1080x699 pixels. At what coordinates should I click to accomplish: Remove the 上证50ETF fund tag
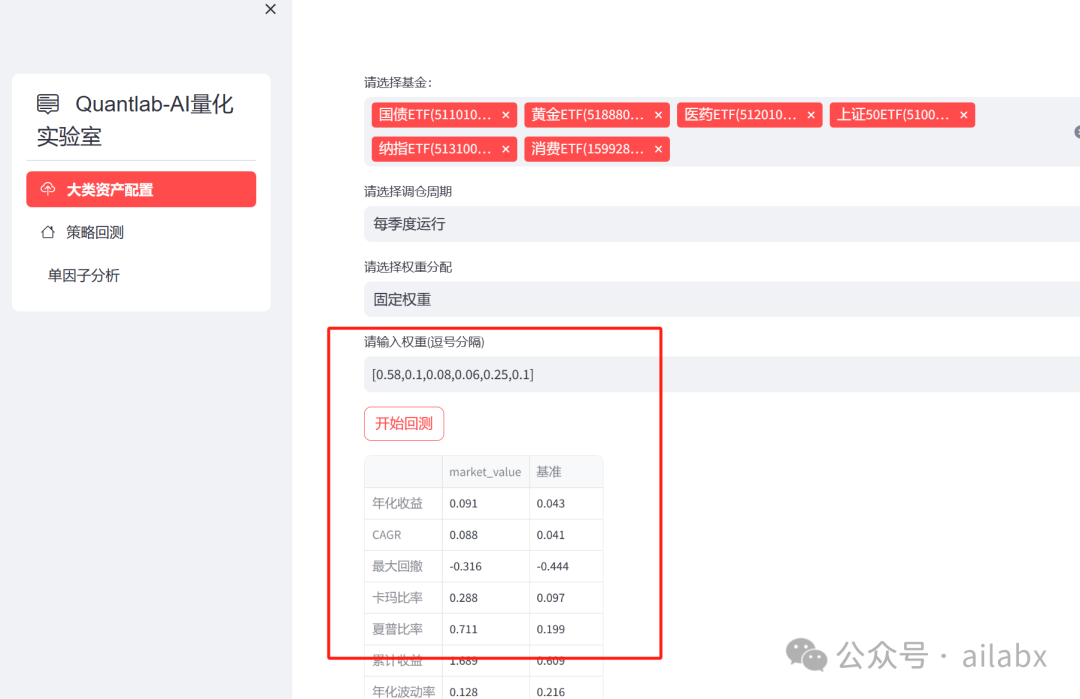pos(962,114)
